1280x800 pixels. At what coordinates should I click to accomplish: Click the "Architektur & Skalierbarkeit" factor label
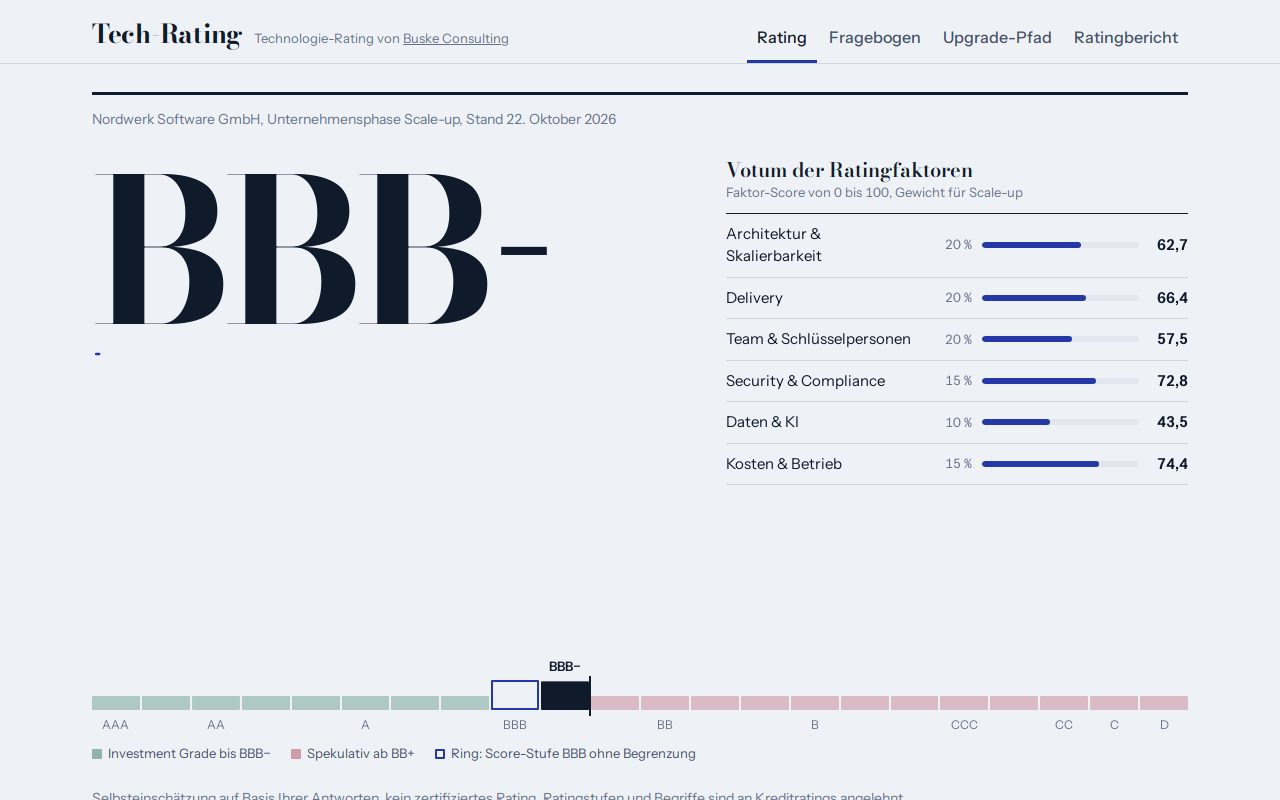coord(774,245)
